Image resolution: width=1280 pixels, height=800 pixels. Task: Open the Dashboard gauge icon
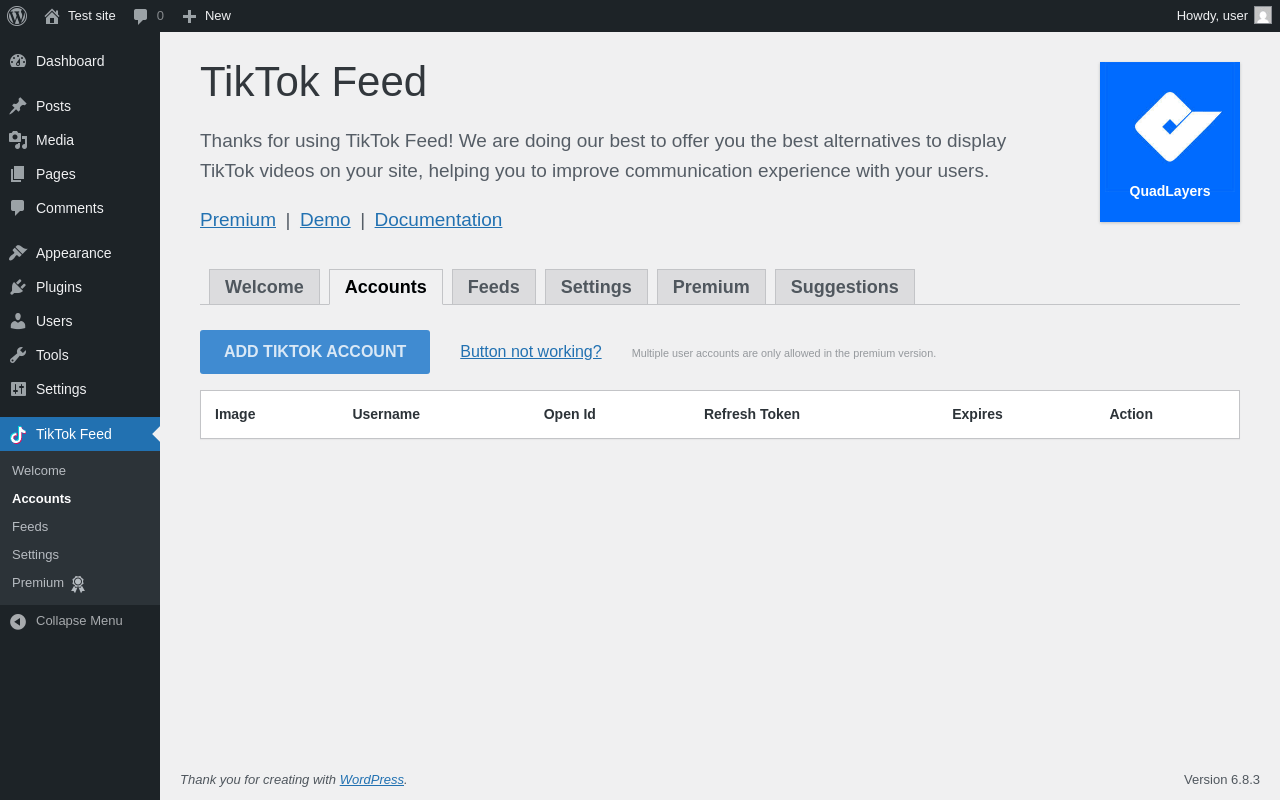coord(18,61)
